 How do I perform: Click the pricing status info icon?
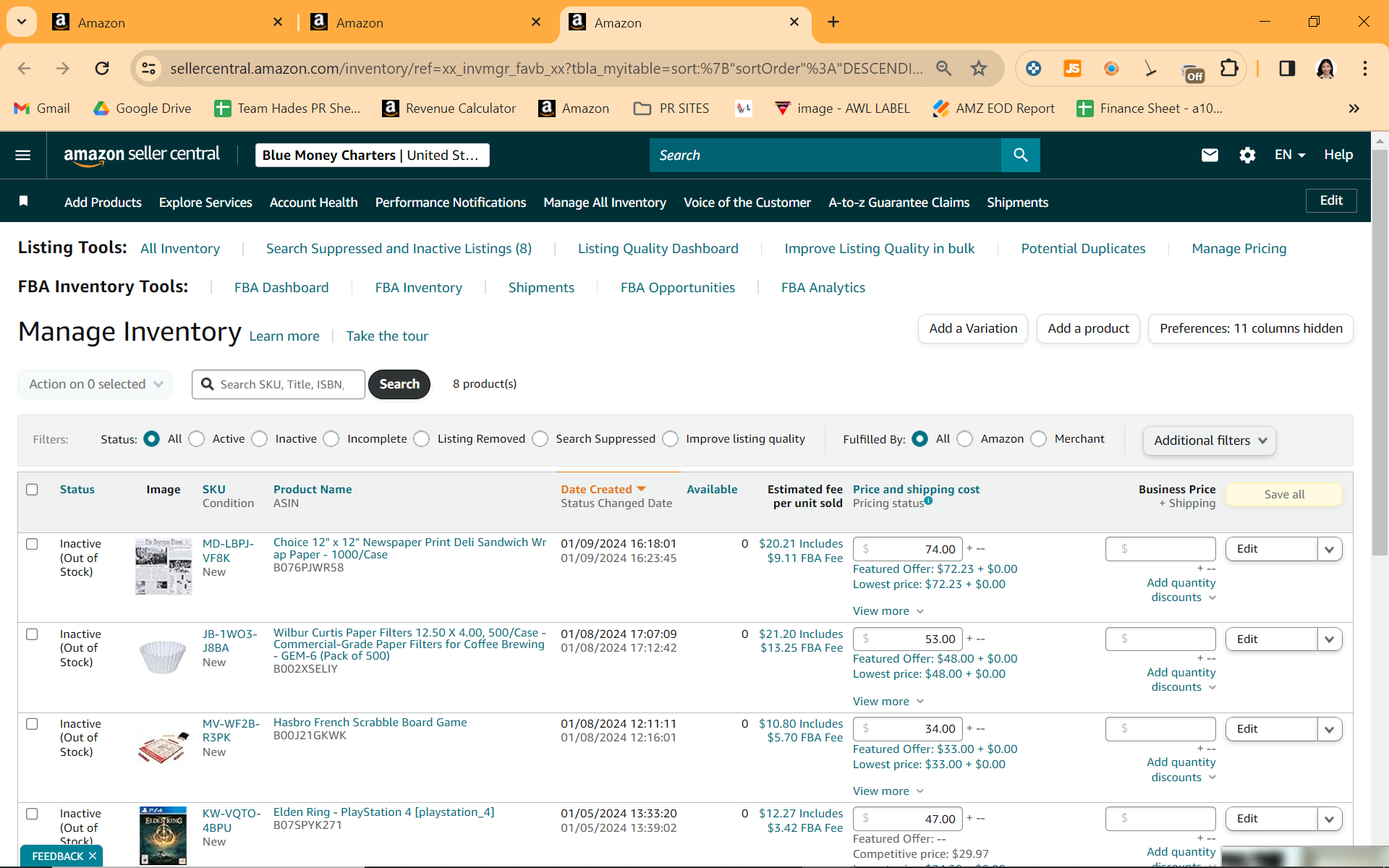point(929,500)
